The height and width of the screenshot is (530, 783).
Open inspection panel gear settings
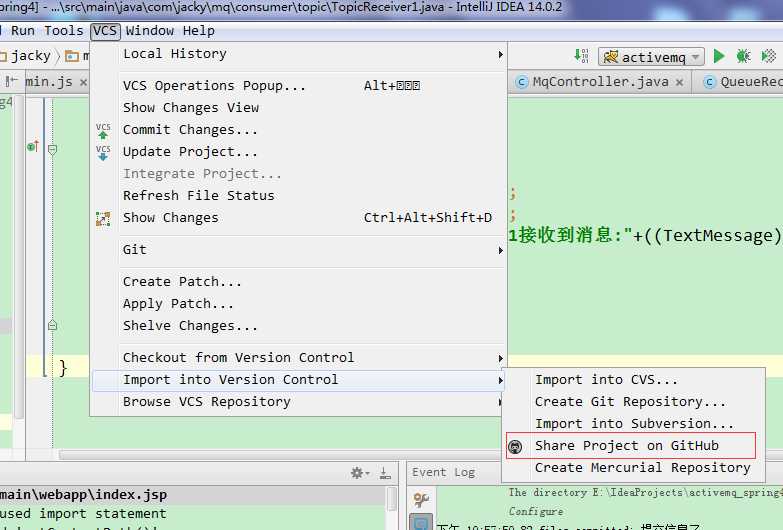[360, 473]
